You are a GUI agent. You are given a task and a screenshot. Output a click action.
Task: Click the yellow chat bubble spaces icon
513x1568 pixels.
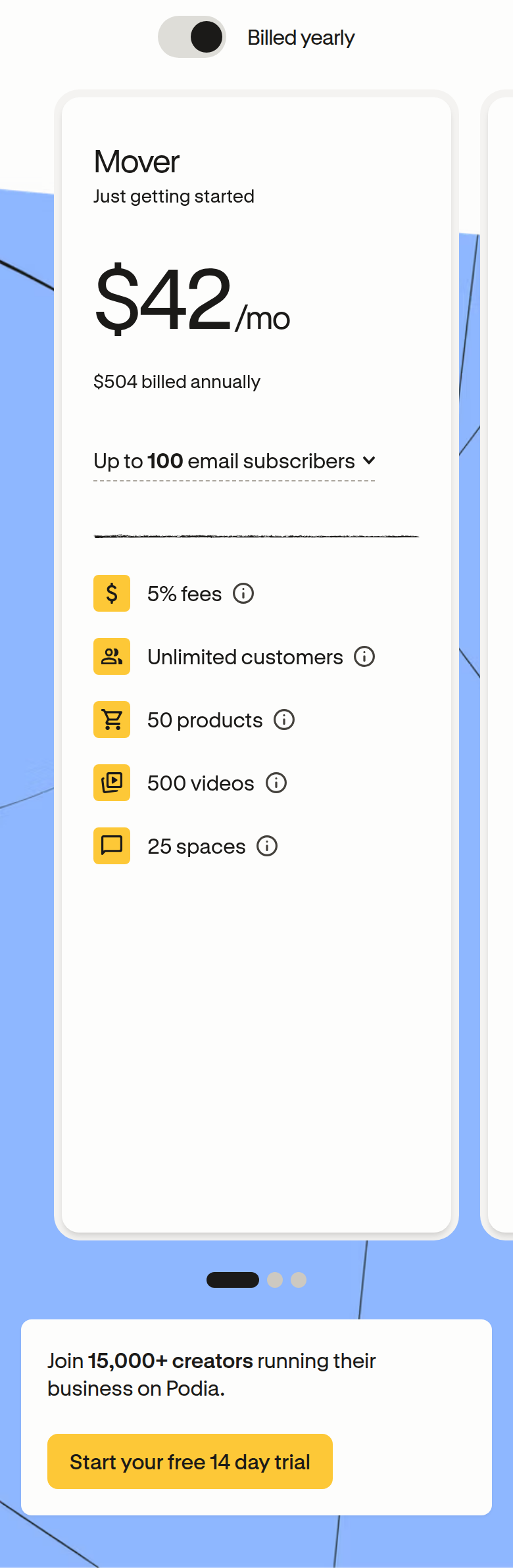click(112, 846)
